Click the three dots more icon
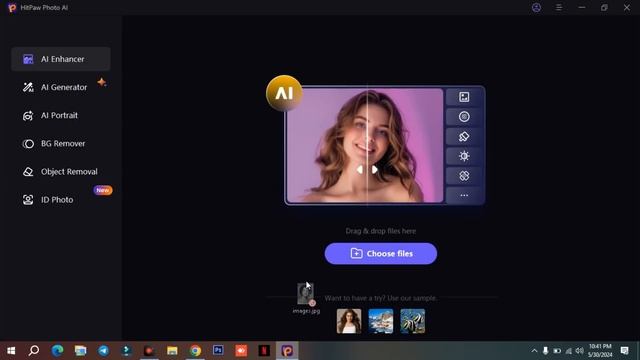Screen dimensions: 640x360 [x=464, y=196]
